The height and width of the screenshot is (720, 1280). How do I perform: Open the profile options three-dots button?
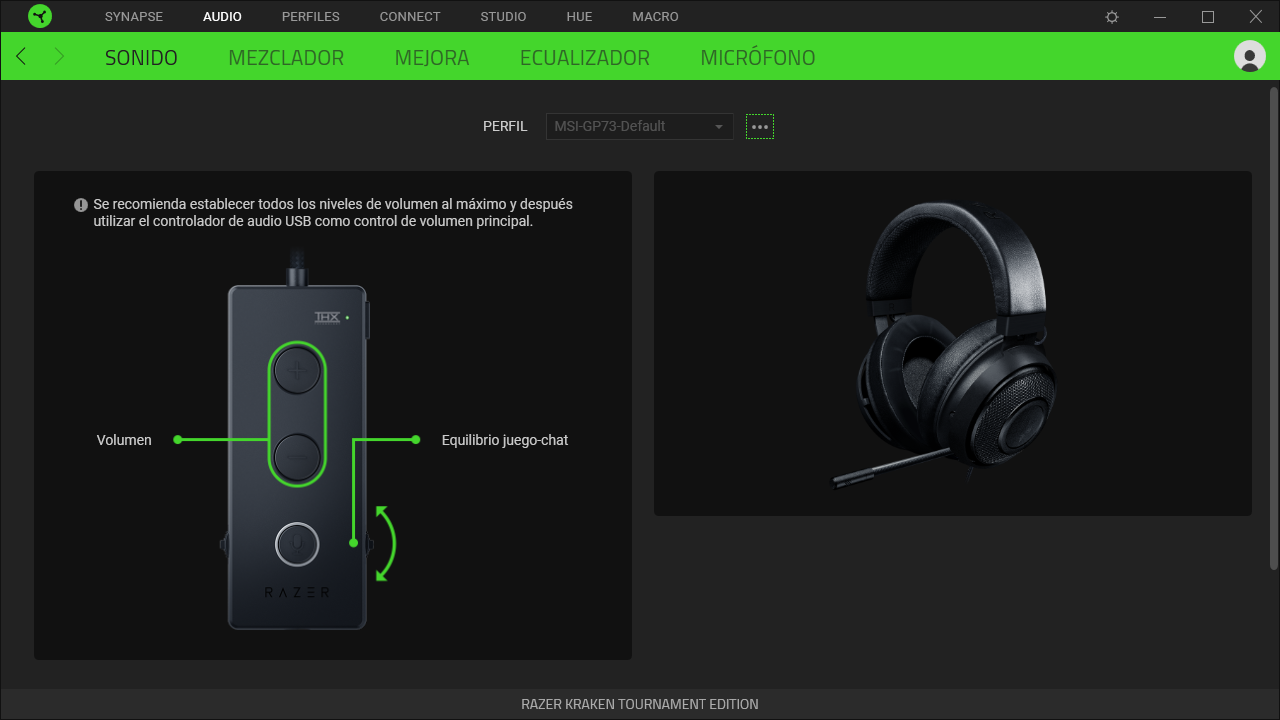pyautogui.click(x=760, y=127)
